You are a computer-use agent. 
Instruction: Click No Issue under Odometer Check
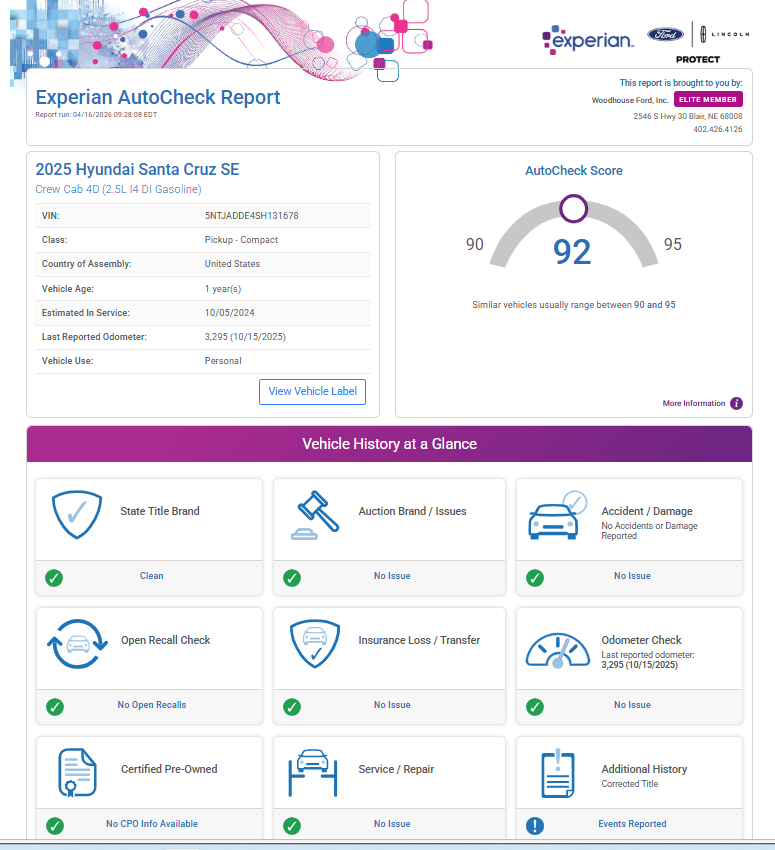[632, 705]
